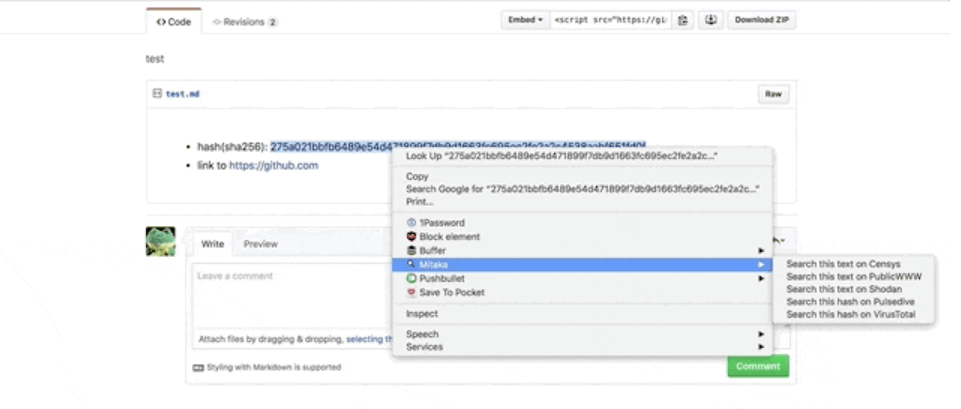This screenshot has width=961, height=409.
Task: Click the Raw button
Action: [x=773, y=94]
